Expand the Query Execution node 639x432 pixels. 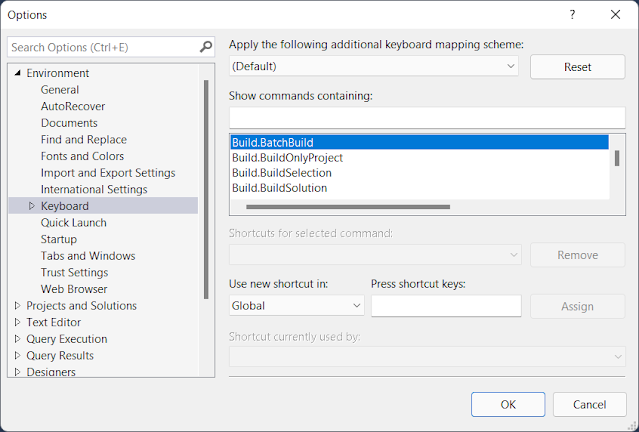(17, 339)
